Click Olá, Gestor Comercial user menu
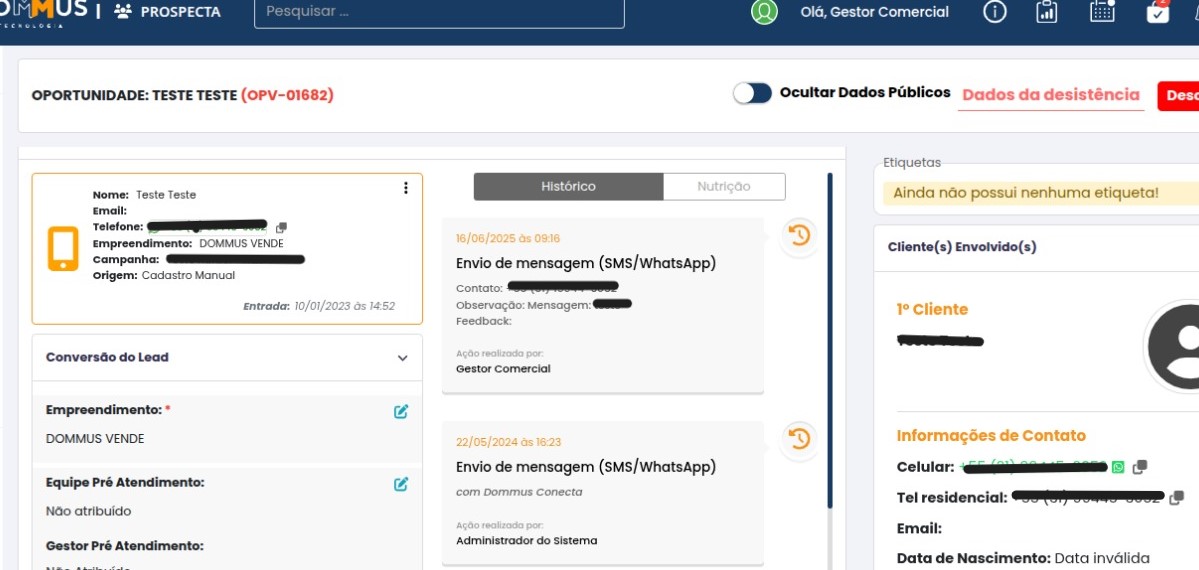Image resolution: width=1199 pixels, height=570 pixels. point(874,12)
